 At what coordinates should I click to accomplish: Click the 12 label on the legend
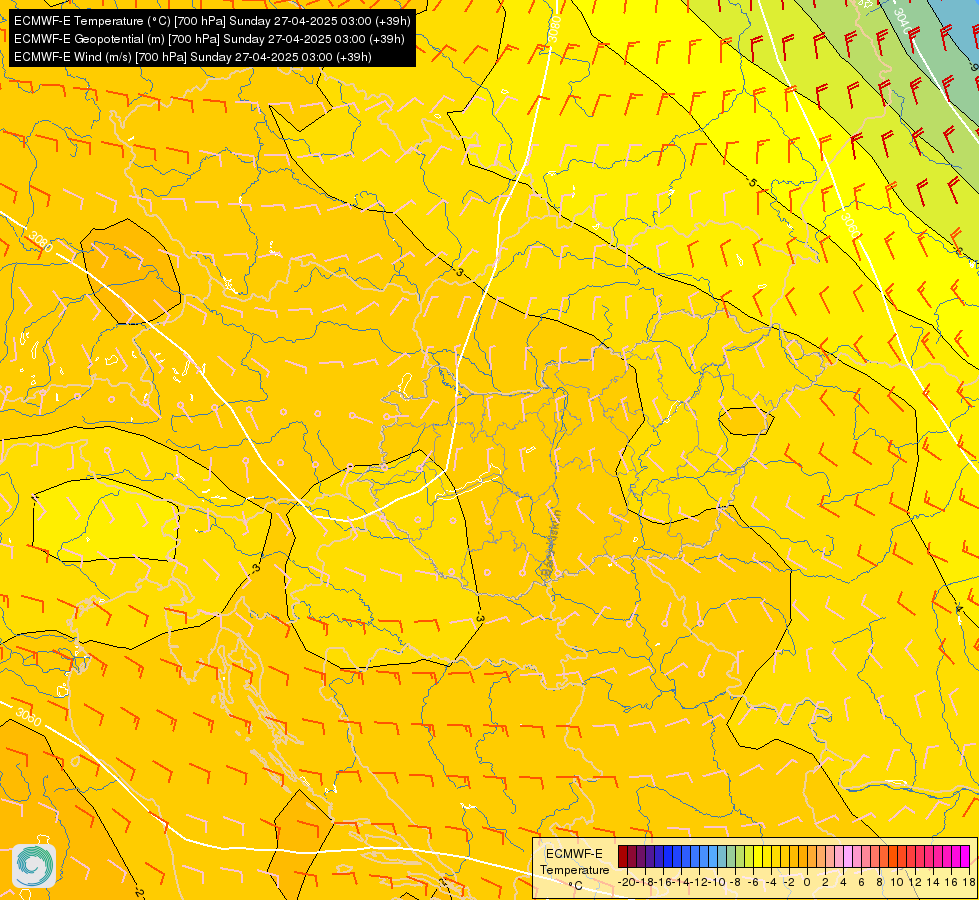pyautogui.click(x=915, y=882)
